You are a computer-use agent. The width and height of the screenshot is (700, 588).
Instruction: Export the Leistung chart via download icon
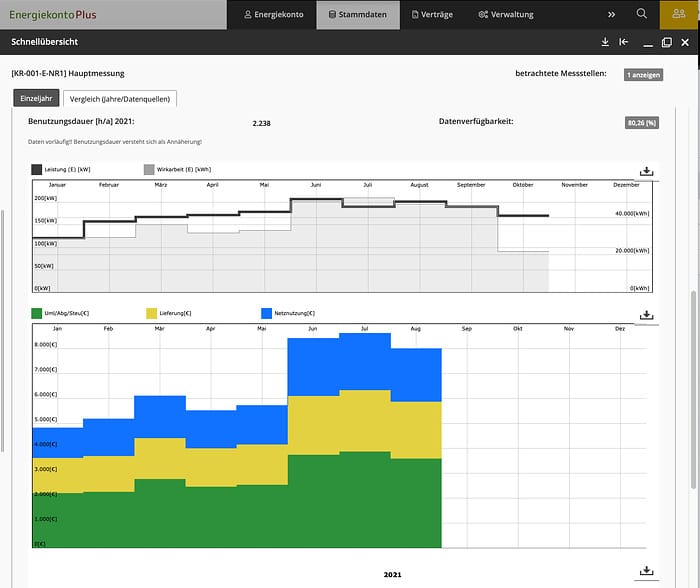[x=646, y=171]
